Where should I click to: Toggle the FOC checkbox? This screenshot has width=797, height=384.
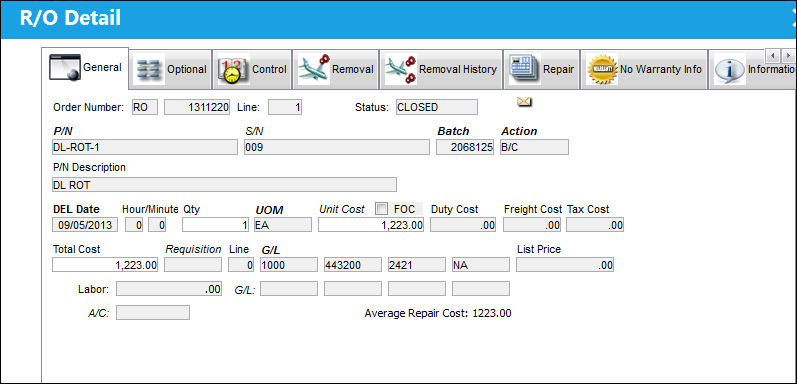click(x=381, y=209)
